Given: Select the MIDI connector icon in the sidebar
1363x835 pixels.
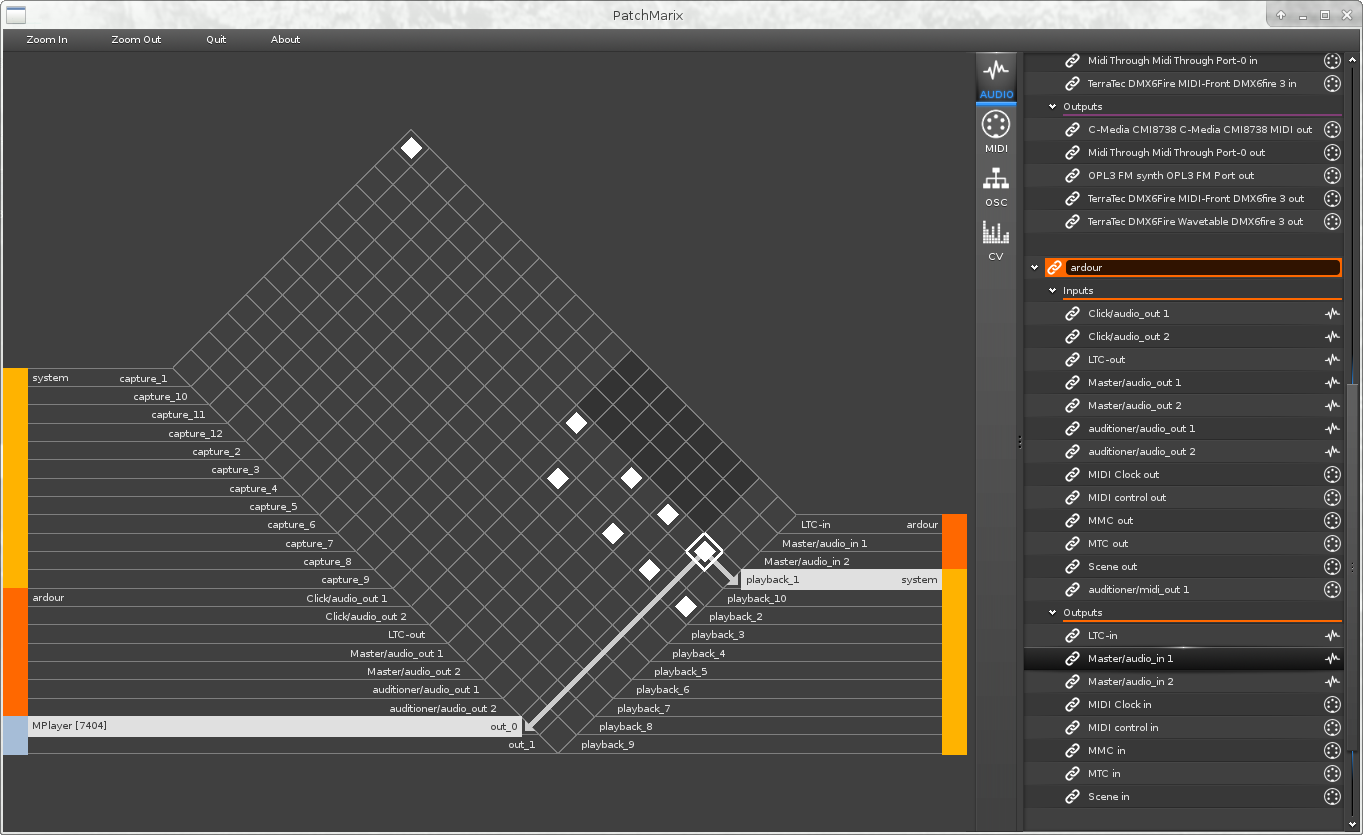Looking at the screenshot, I should tap(995, 131).
